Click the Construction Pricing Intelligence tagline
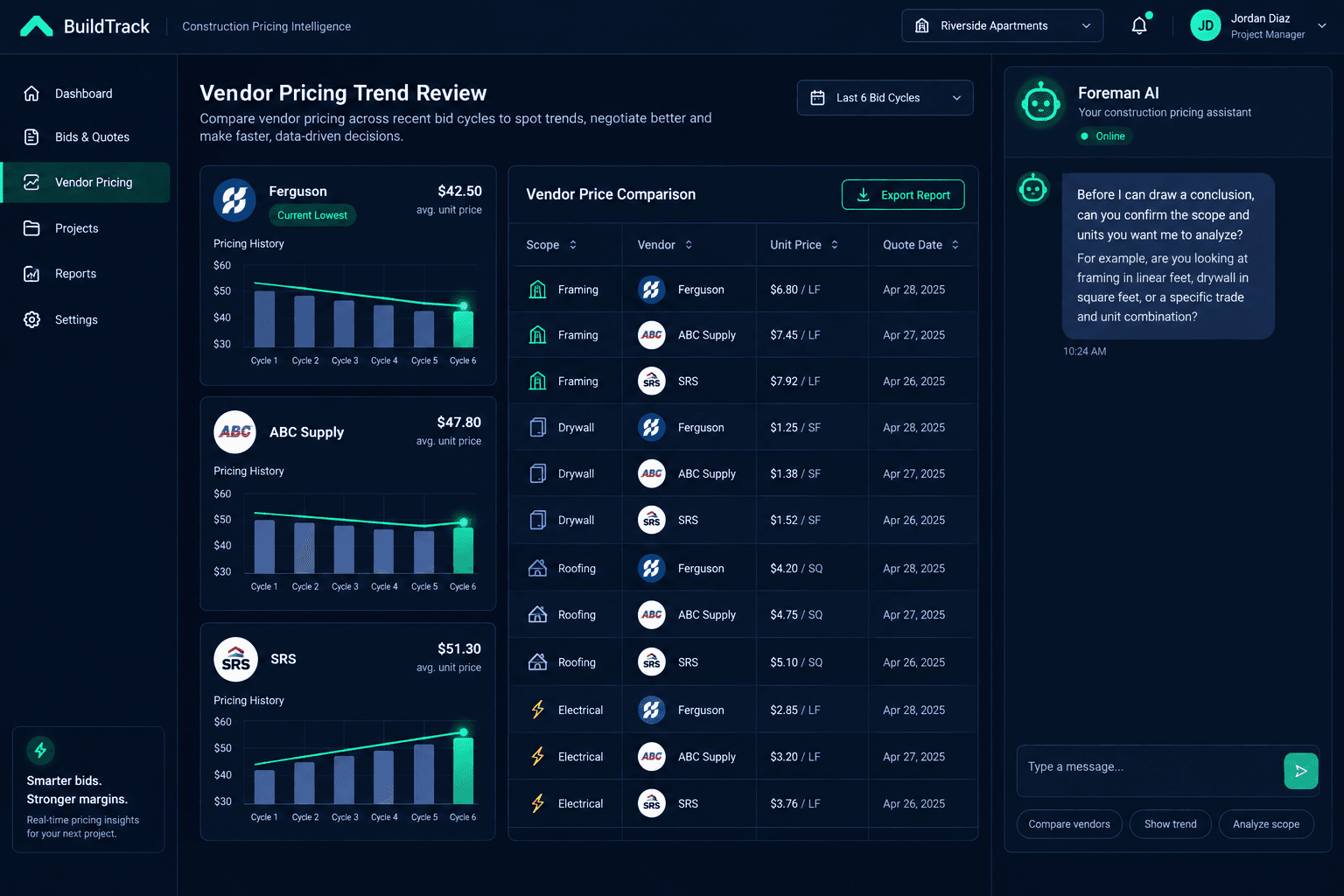 (266, 26)
